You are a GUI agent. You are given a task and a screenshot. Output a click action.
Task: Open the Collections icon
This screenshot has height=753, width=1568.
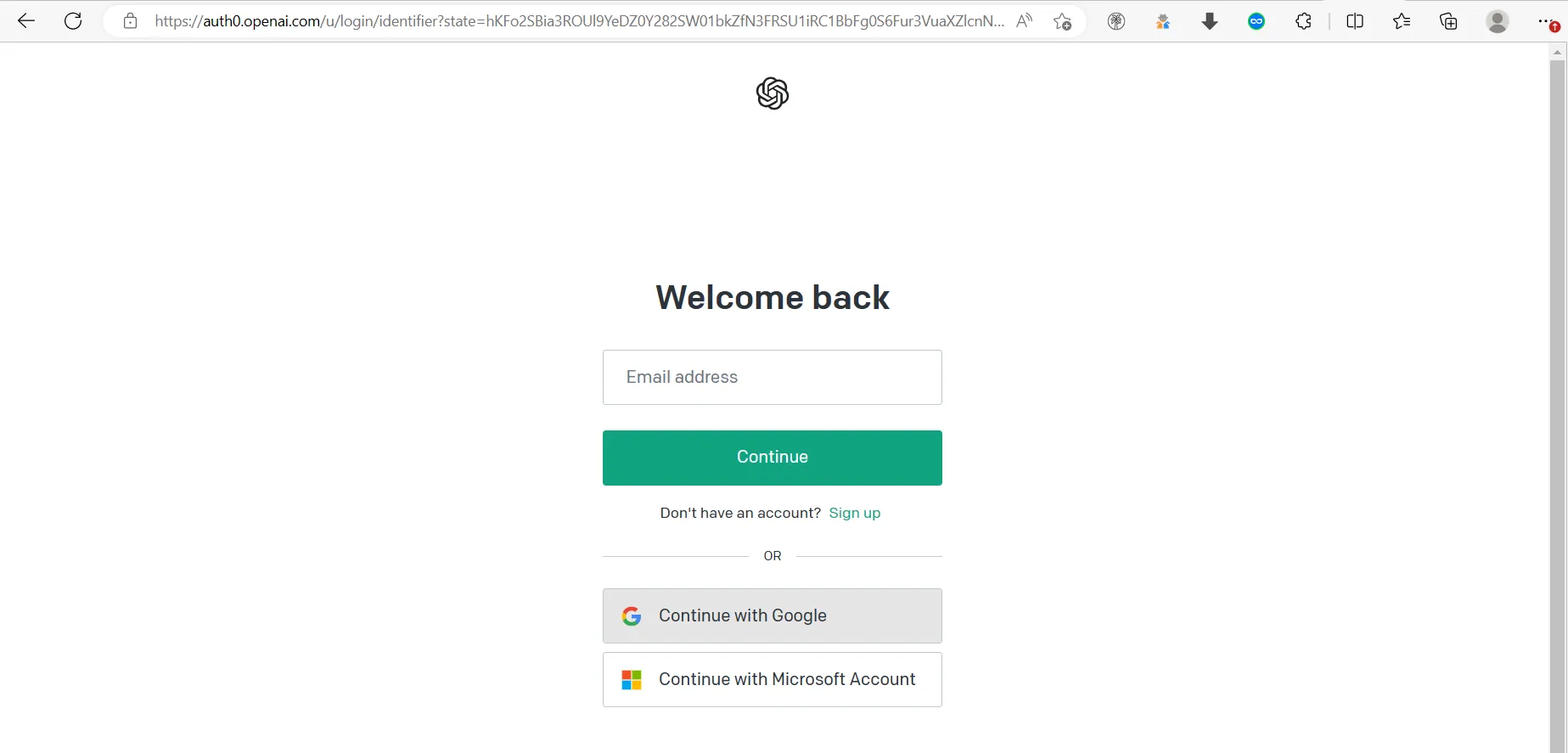(1448, 21)
